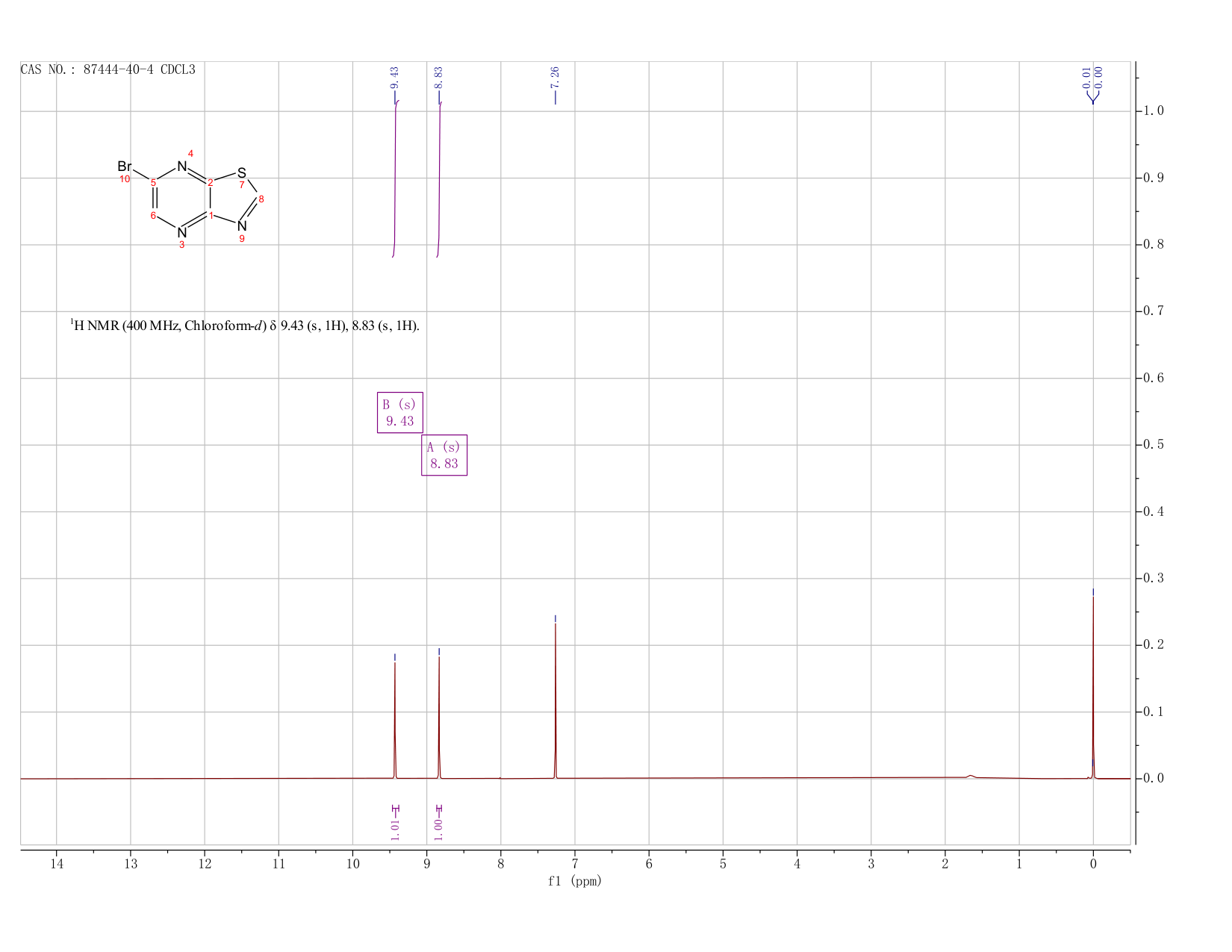The width and height of the screenshot is (1232, 952).
Task: Select the 8.83 peak label at top
Action: (439, 77)
